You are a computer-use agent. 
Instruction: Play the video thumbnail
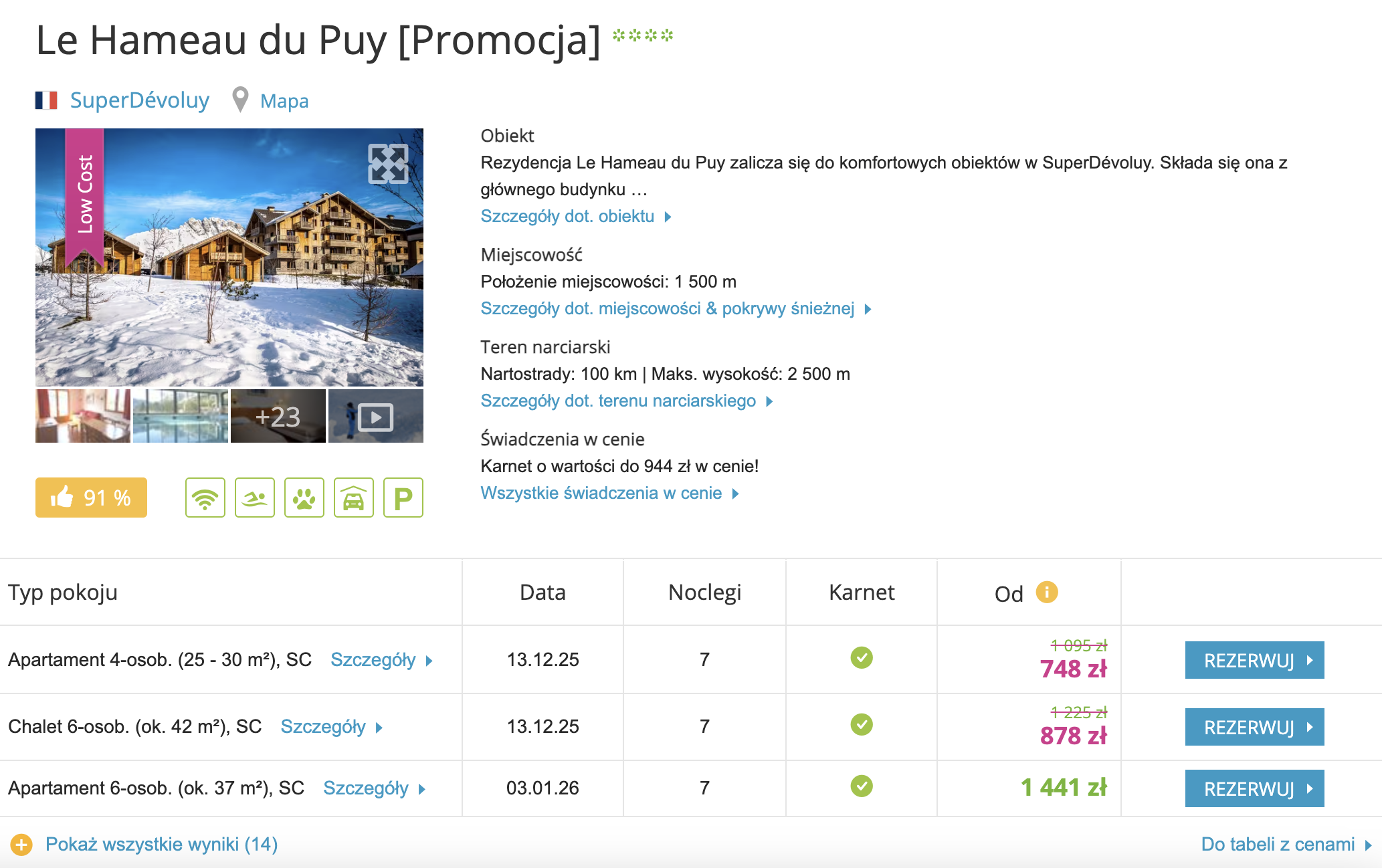tap(375, 417)
